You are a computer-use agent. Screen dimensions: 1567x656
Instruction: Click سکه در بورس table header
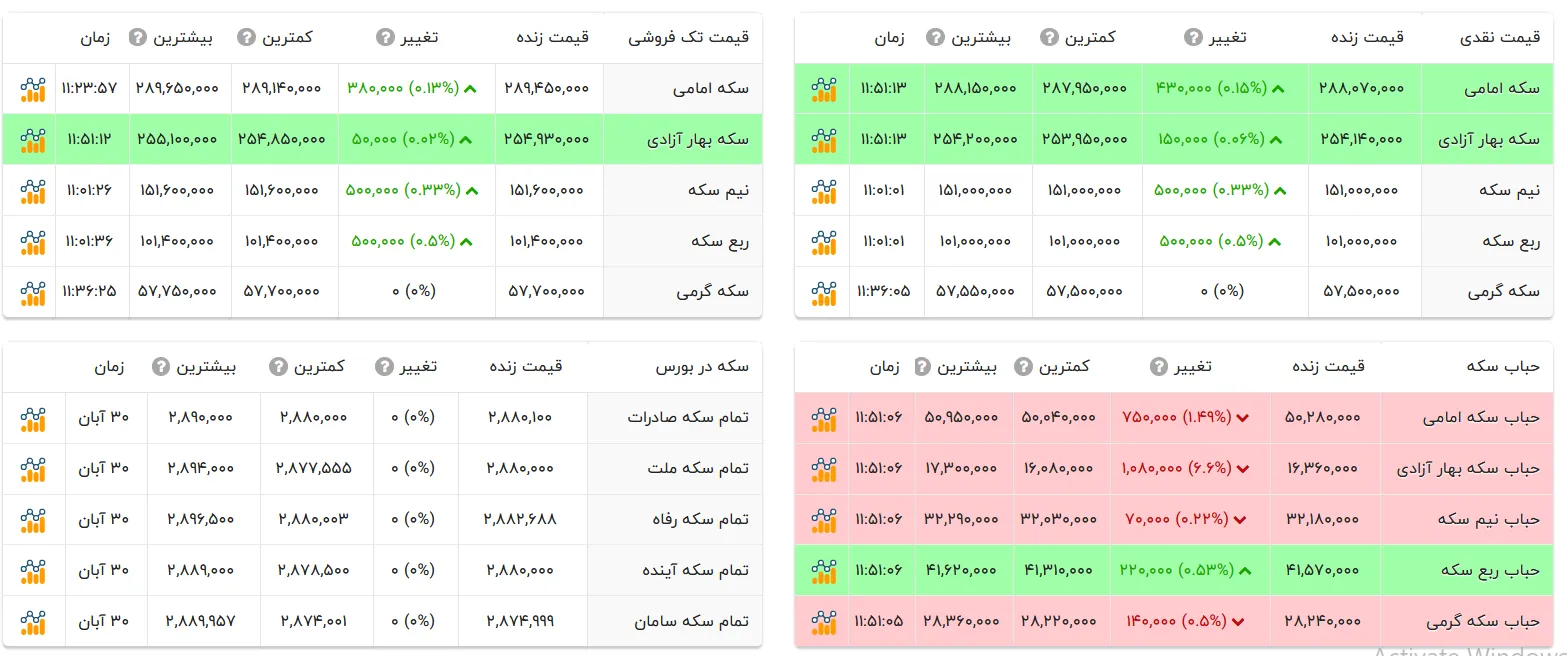(x=702, y=367)
